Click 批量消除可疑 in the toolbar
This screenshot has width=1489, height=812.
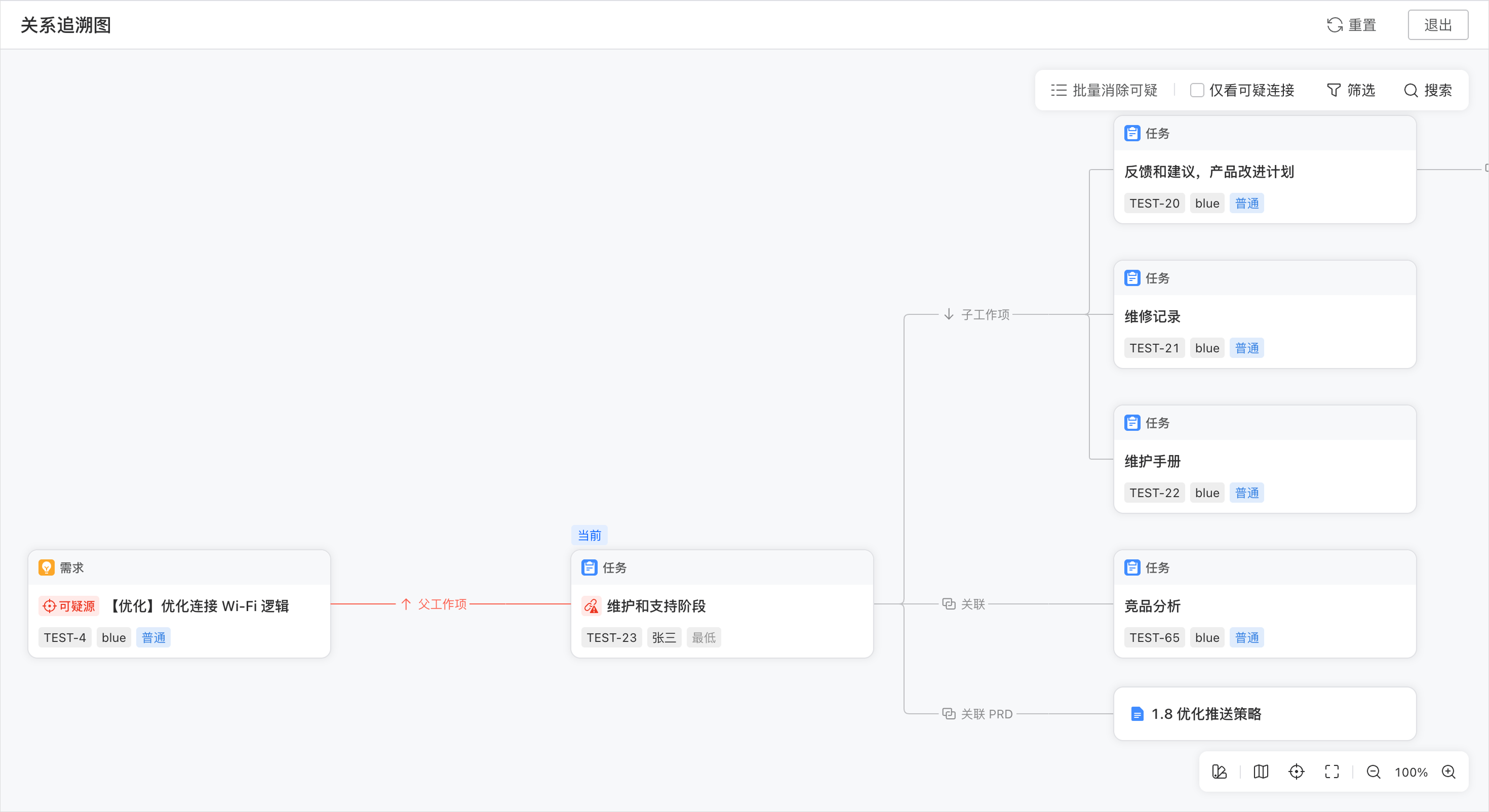(x=1104, y=90)
